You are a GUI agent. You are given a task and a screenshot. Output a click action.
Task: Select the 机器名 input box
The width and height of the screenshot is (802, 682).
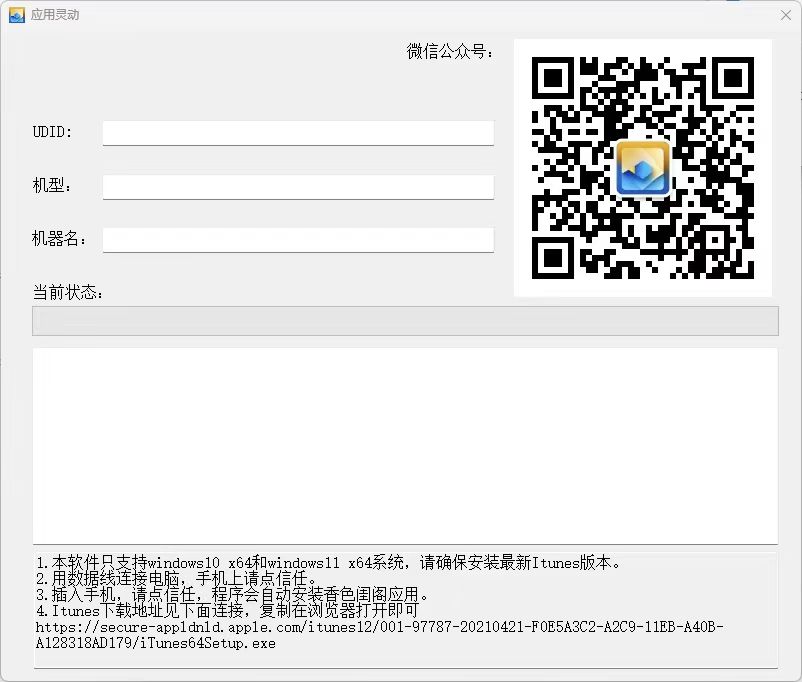(x=298, y=240)
